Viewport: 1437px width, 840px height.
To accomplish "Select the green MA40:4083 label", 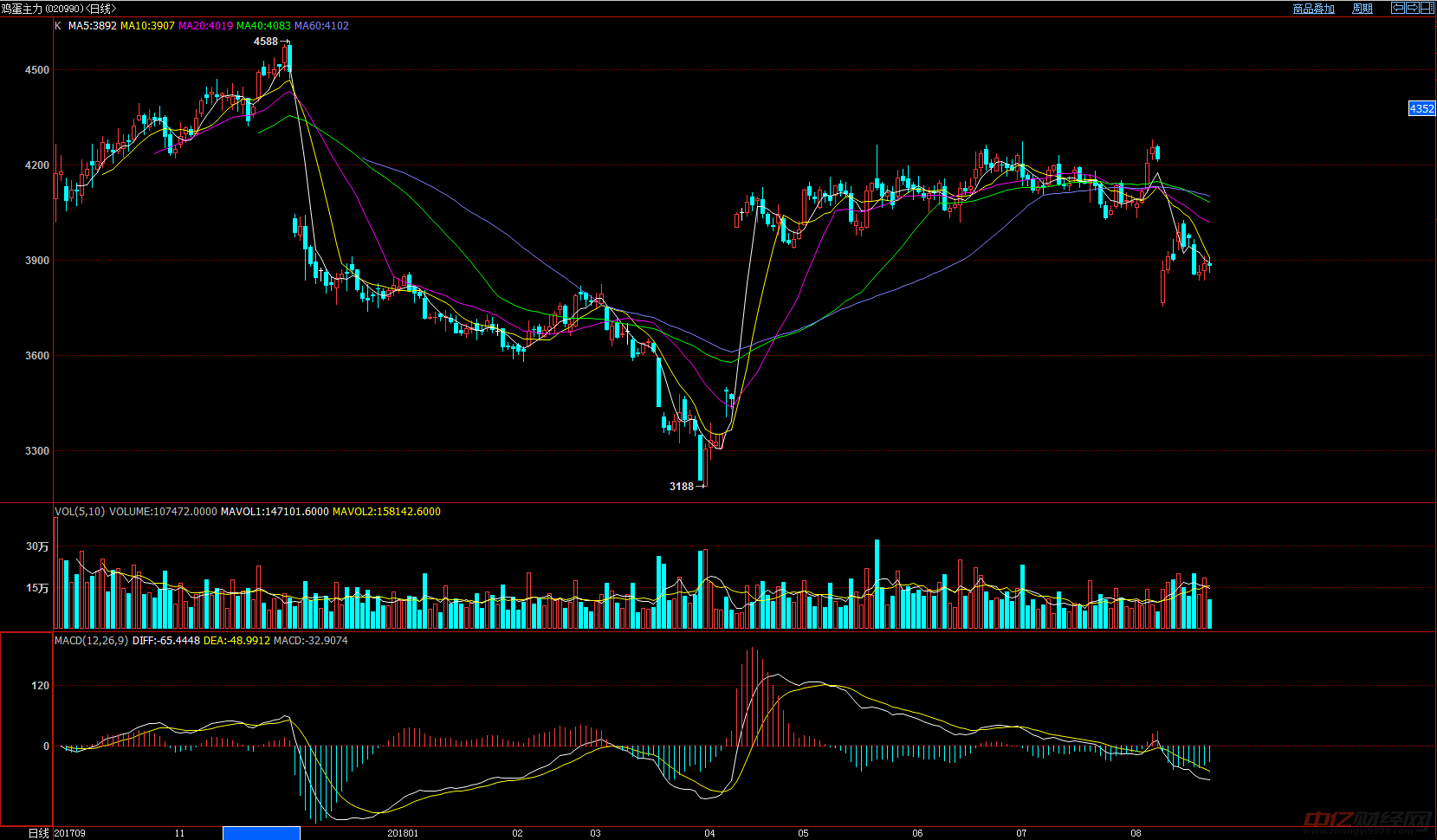I will (263, 26).
